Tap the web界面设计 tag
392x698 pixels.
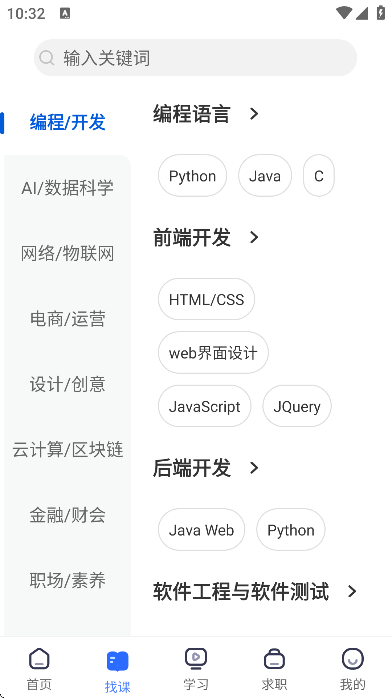point(213,353)
